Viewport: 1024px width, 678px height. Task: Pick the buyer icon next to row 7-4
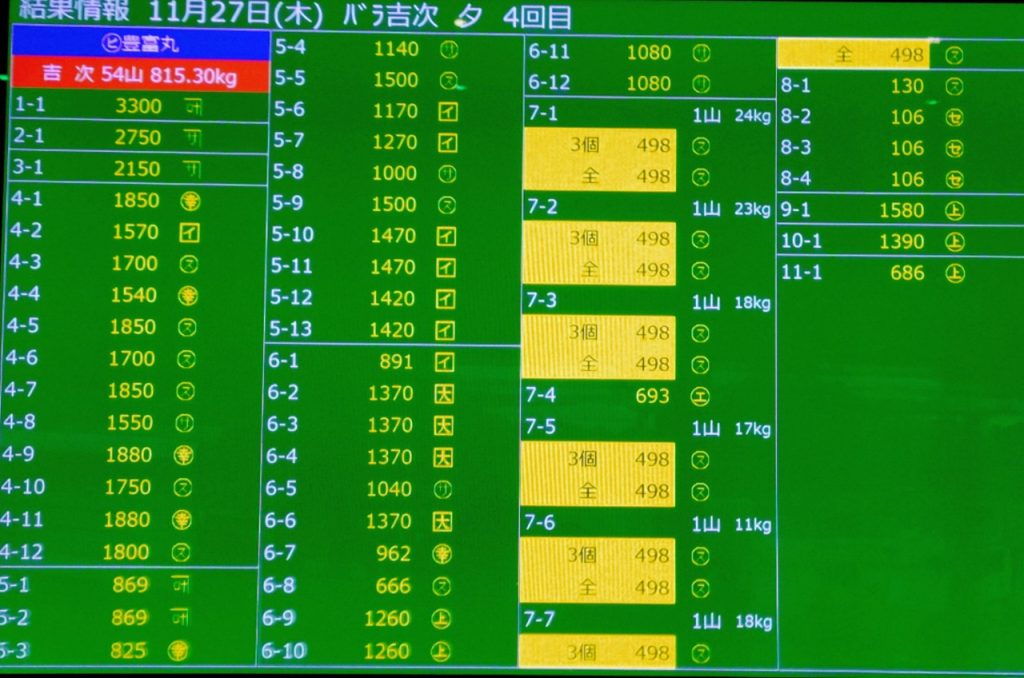pyautogui.click(x=700, y=397)
